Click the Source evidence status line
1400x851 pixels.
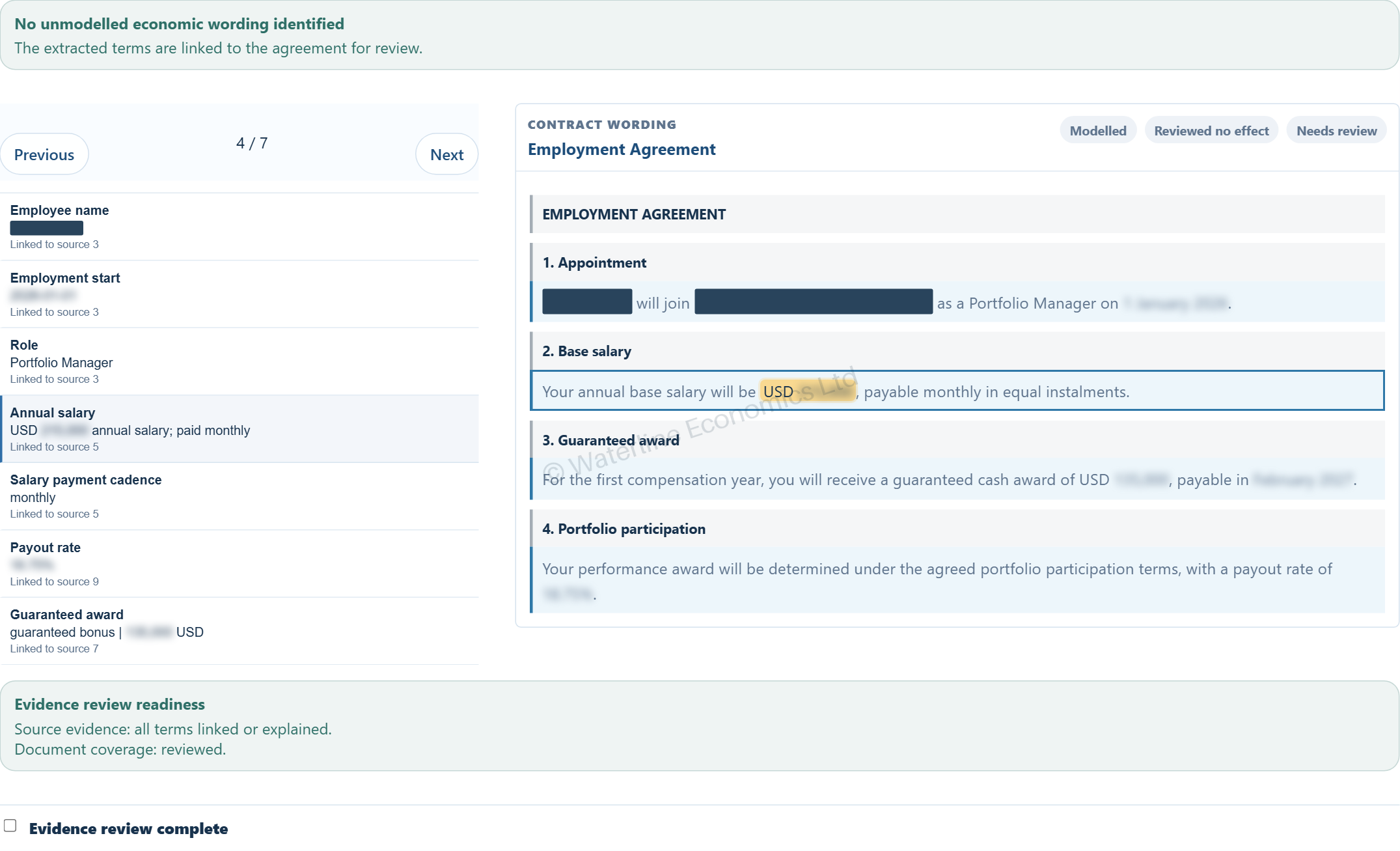(x=173, y=729)
